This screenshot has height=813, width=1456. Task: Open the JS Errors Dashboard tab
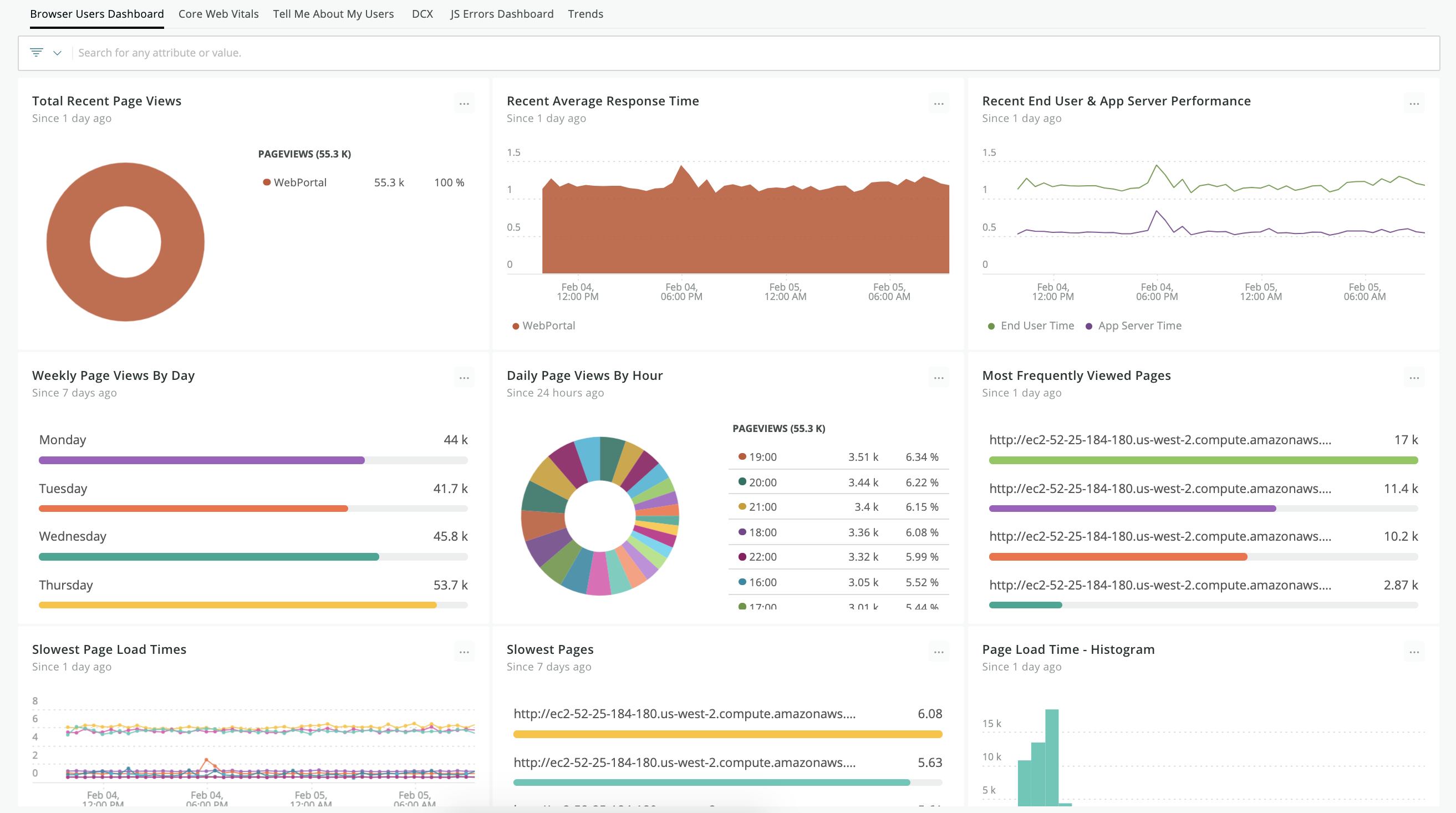pyautogui.click(x=501, y=13)
